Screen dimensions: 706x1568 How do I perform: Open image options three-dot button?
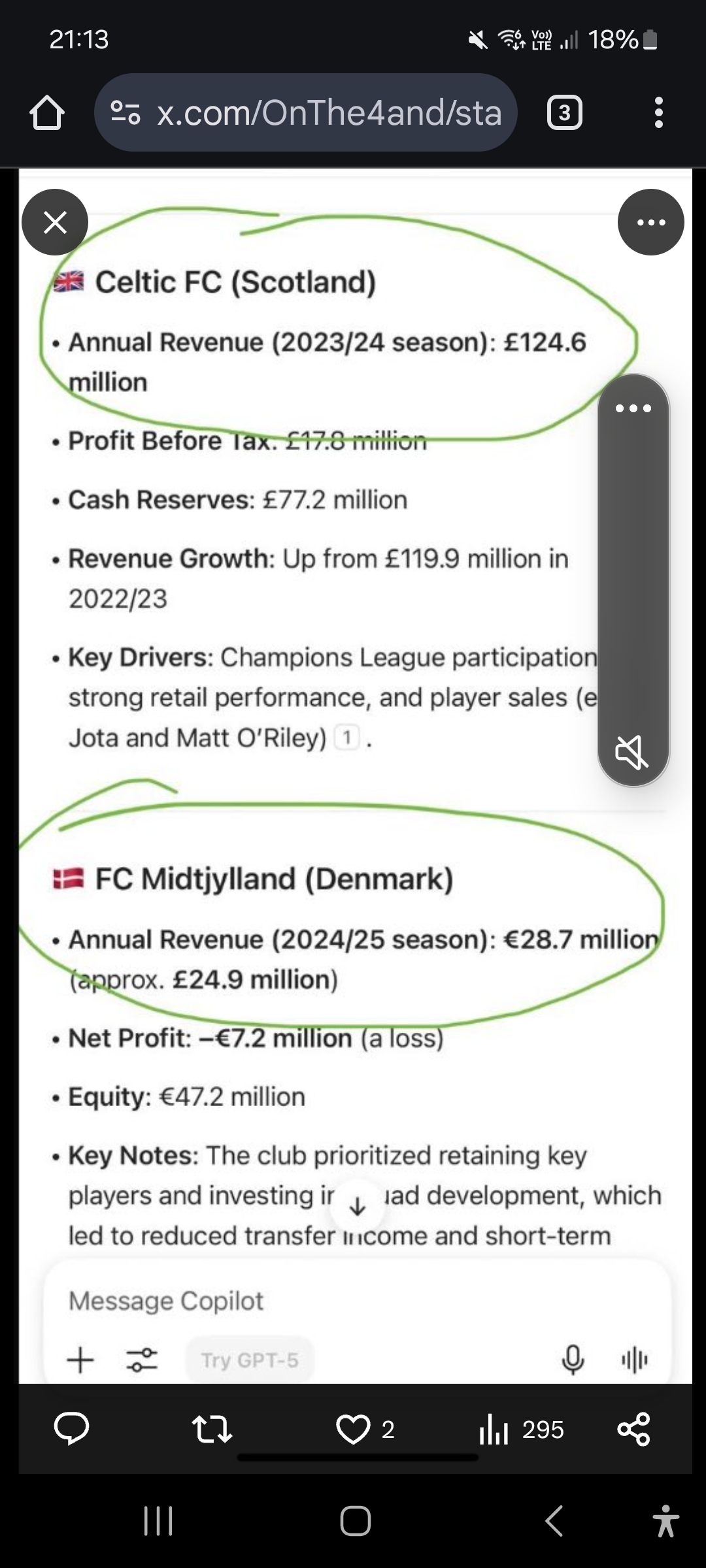coord(650,222)
